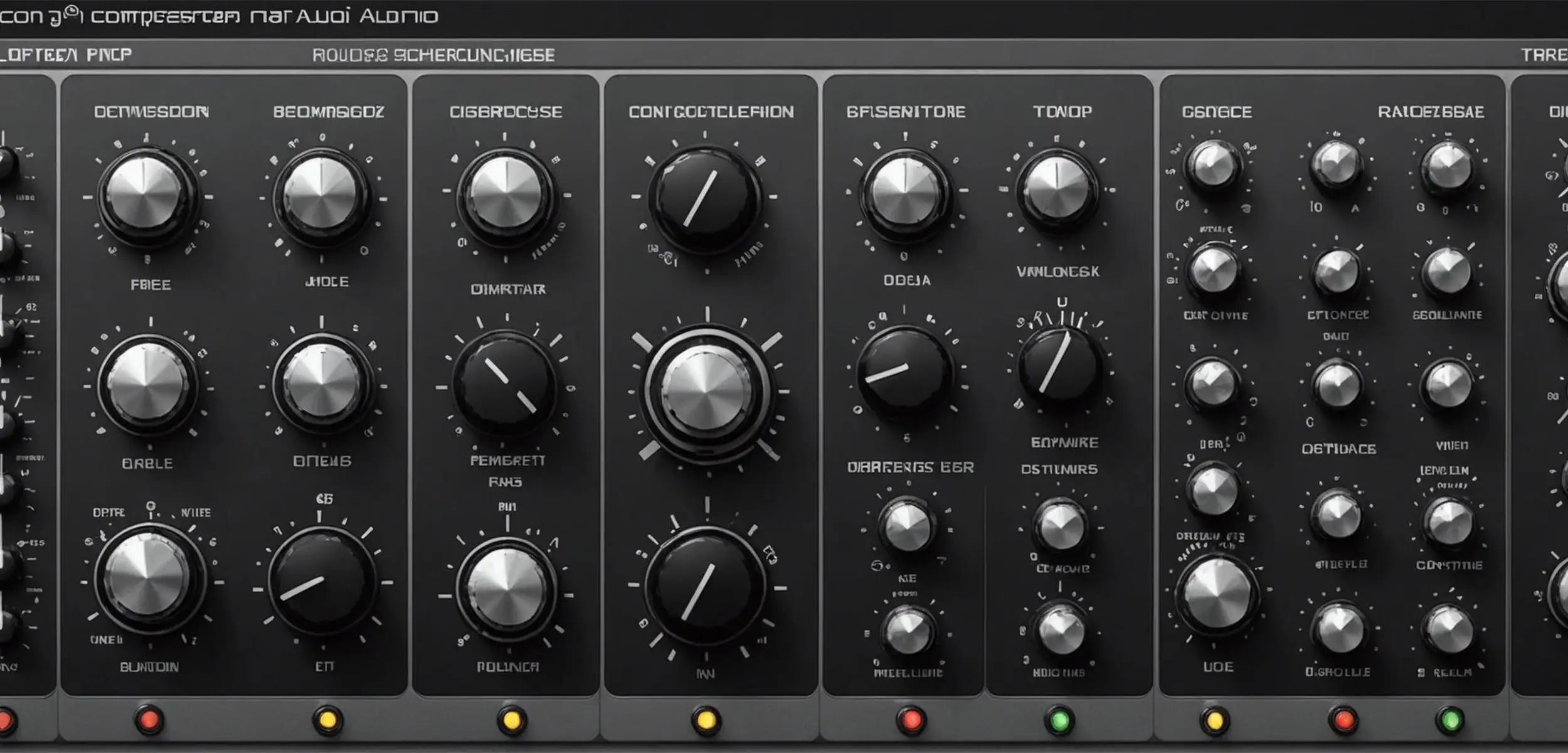Viewport: 1568px width, 753px height.
Task: Toggle the green LED below the NDIO IIHS column
Action: click(x=1059, y=720)
